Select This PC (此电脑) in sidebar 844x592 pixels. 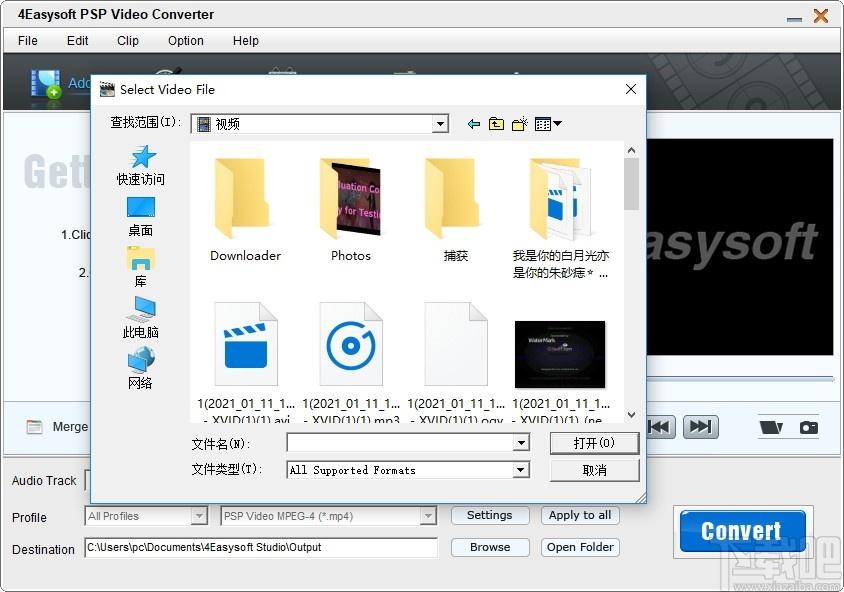tap(140, 318)
